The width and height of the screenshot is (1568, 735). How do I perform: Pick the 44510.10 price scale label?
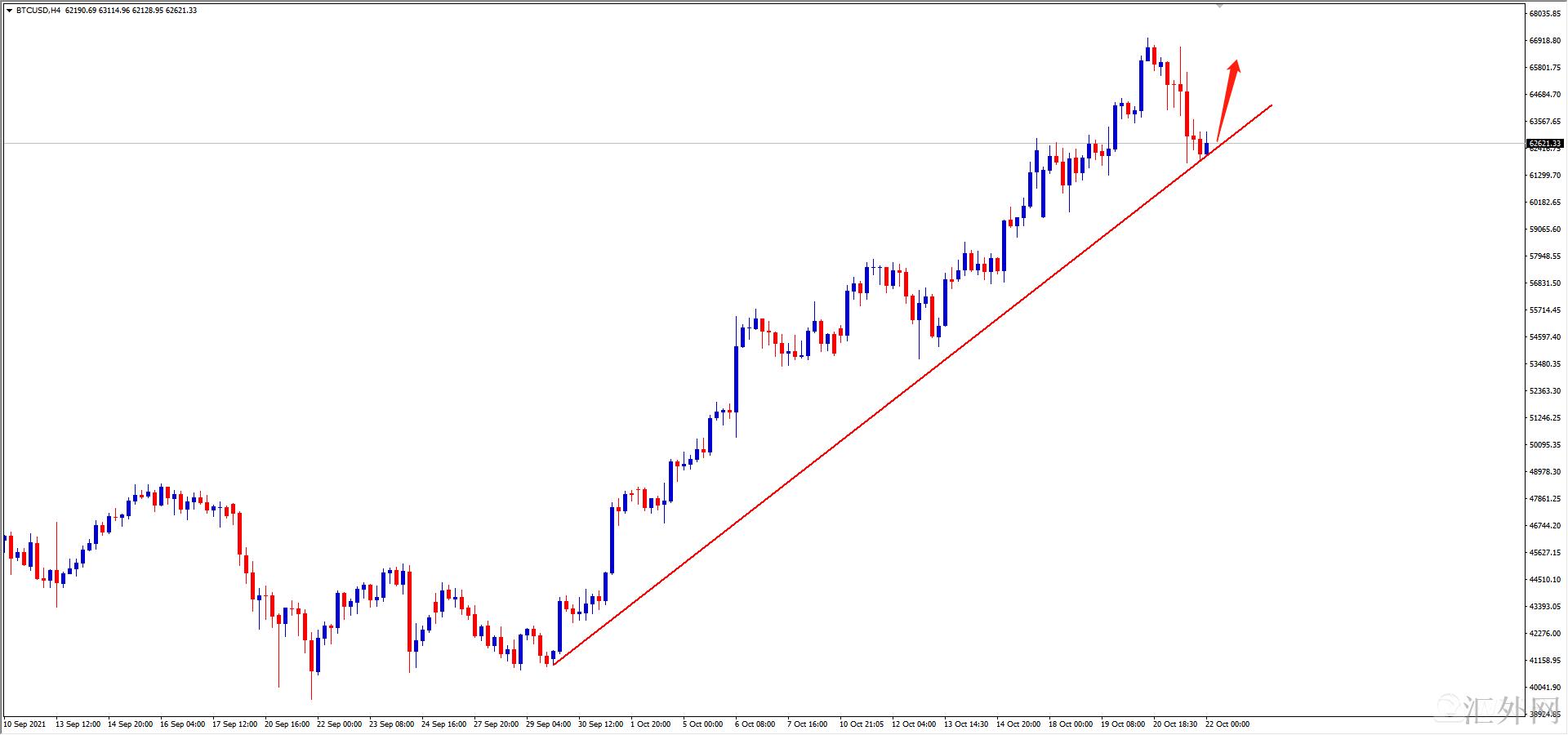1544,580
